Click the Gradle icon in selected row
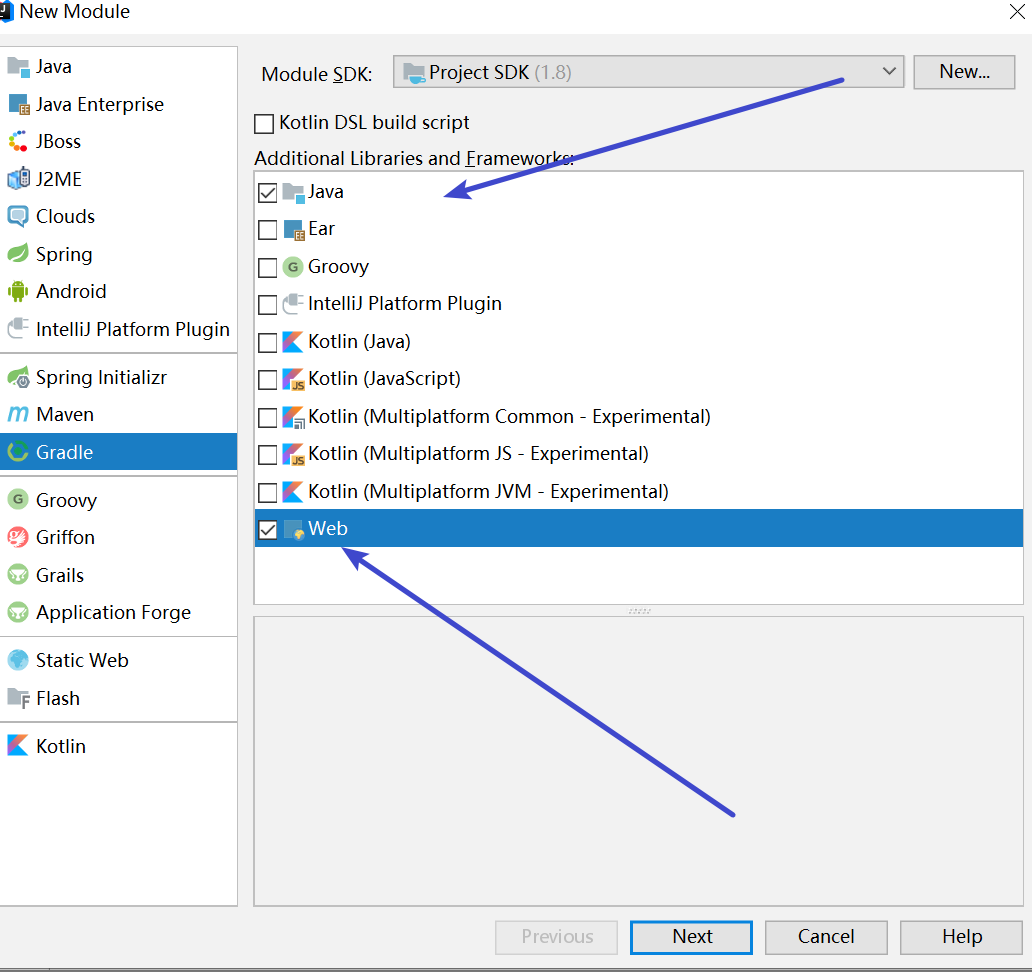Viewport: 1032px width, 972px height. [18, 452]
